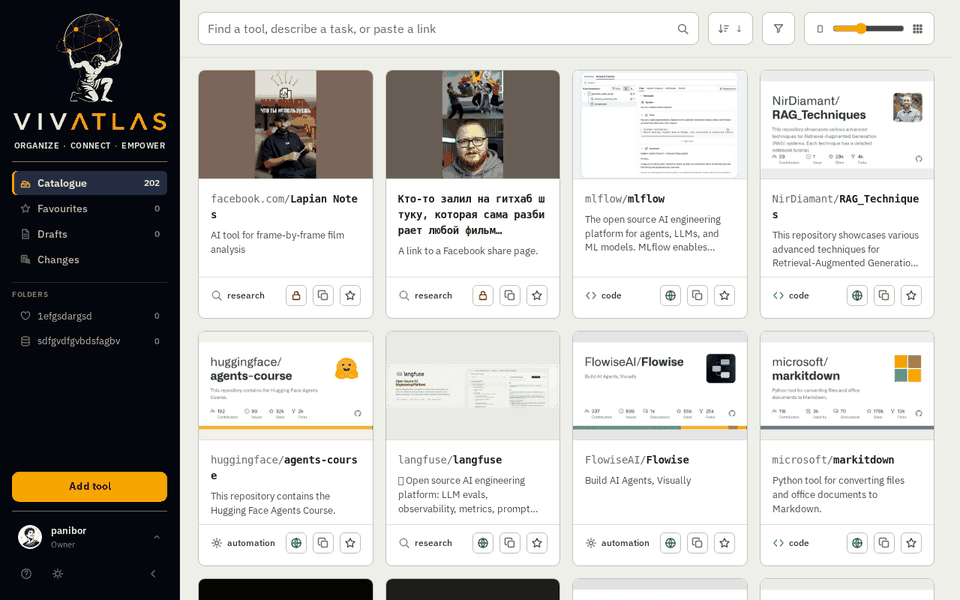Open the Catalogue section
This screenshot has height=600, width=960.
(x=89, y=183)
